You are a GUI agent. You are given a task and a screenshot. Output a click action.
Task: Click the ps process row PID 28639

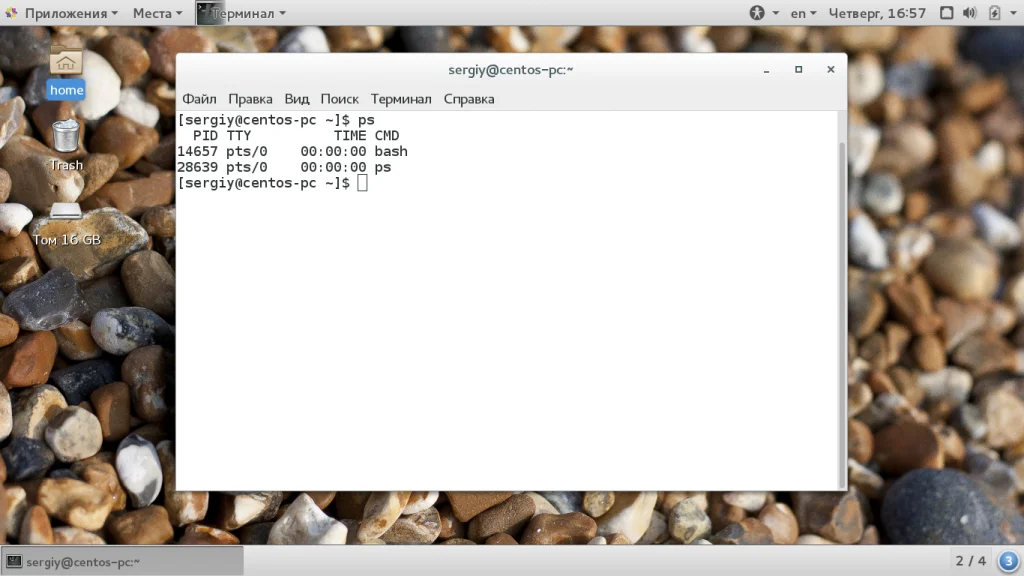pos(284,167)
